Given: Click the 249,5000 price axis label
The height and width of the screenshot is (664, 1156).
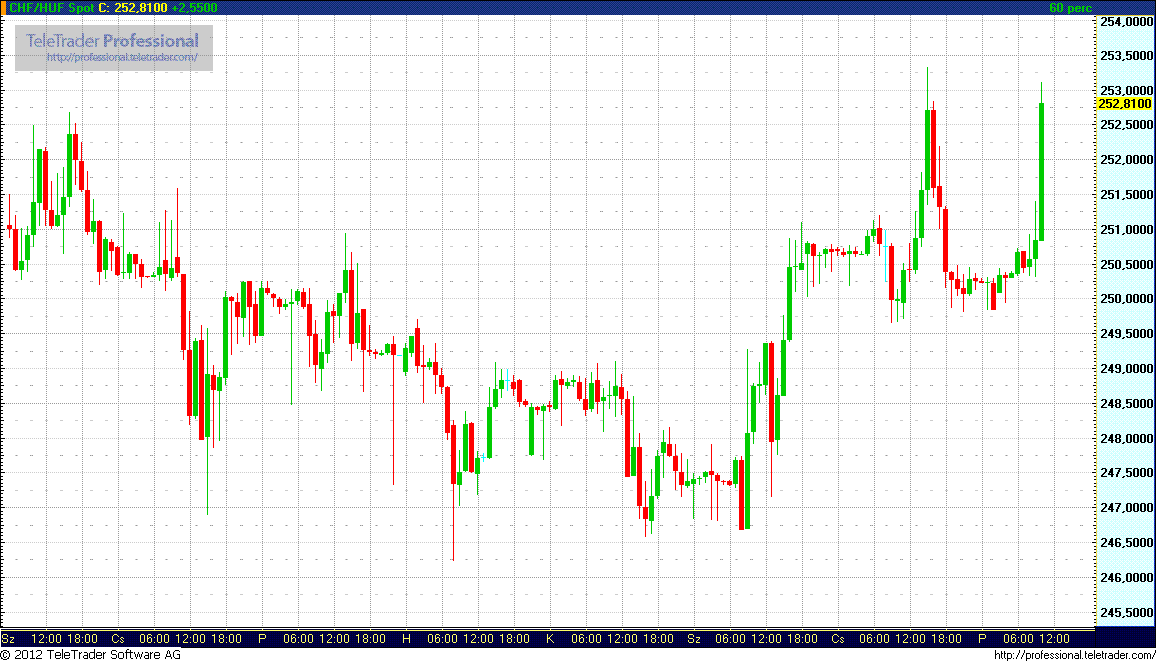Looking at the screenshot, I should pyautogui.click(x=1126, y=334).
